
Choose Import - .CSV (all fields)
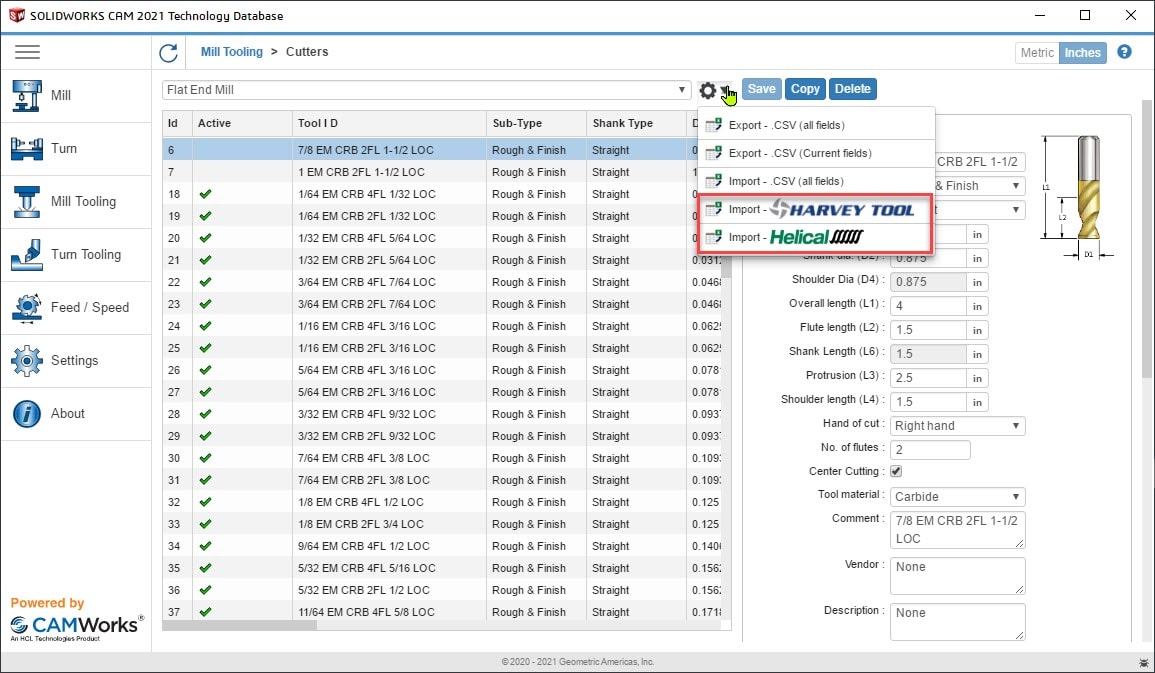pyautogui.click(x=816, y=181)
